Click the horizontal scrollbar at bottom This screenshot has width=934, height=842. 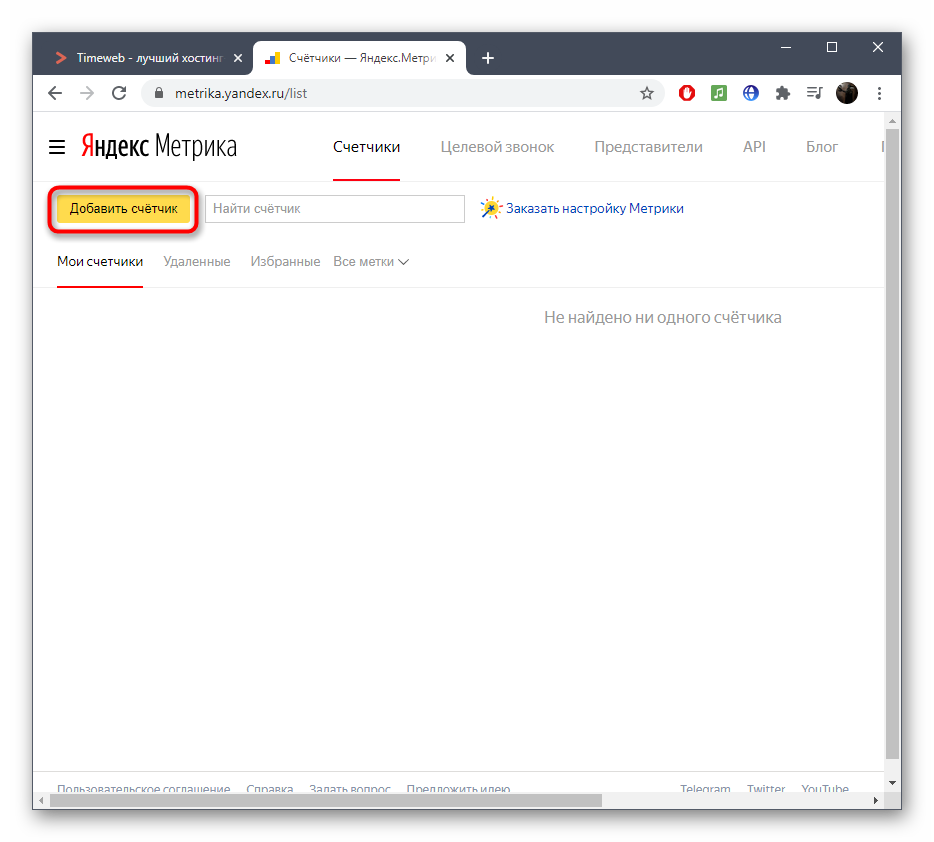(x=325, y=800)
